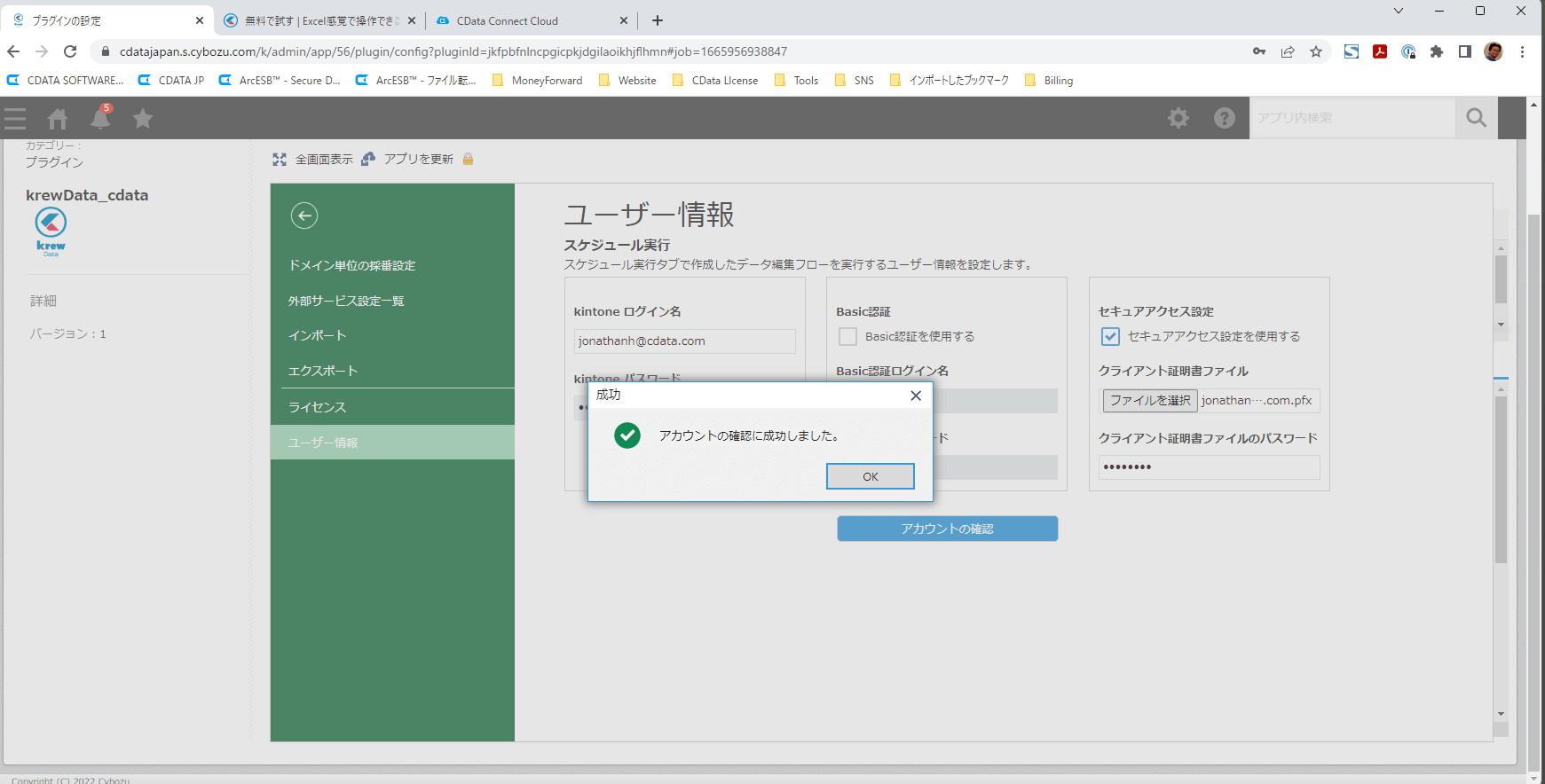Open the Chrome three-dot menu
The width and height of the screenshot is (1545, 784).
(x=1522, y=51)
